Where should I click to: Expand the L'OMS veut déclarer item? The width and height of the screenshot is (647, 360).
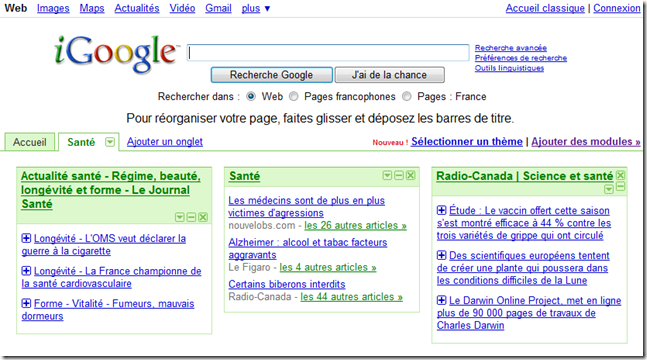[x=26, y=238]
